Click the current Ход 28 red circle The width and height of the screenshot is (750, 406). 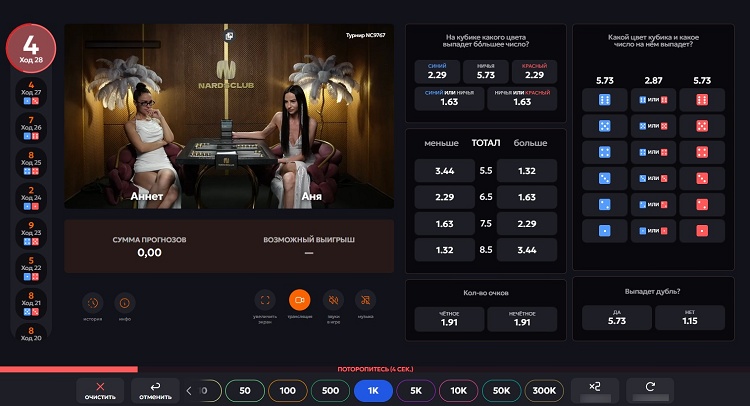tap(31, 48)
